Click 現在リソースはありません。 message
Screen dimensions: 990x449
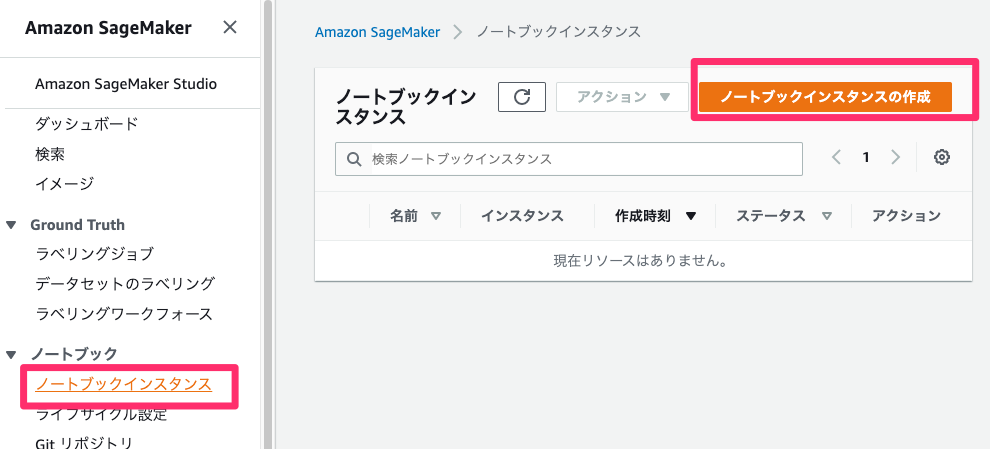coord(641,261)
